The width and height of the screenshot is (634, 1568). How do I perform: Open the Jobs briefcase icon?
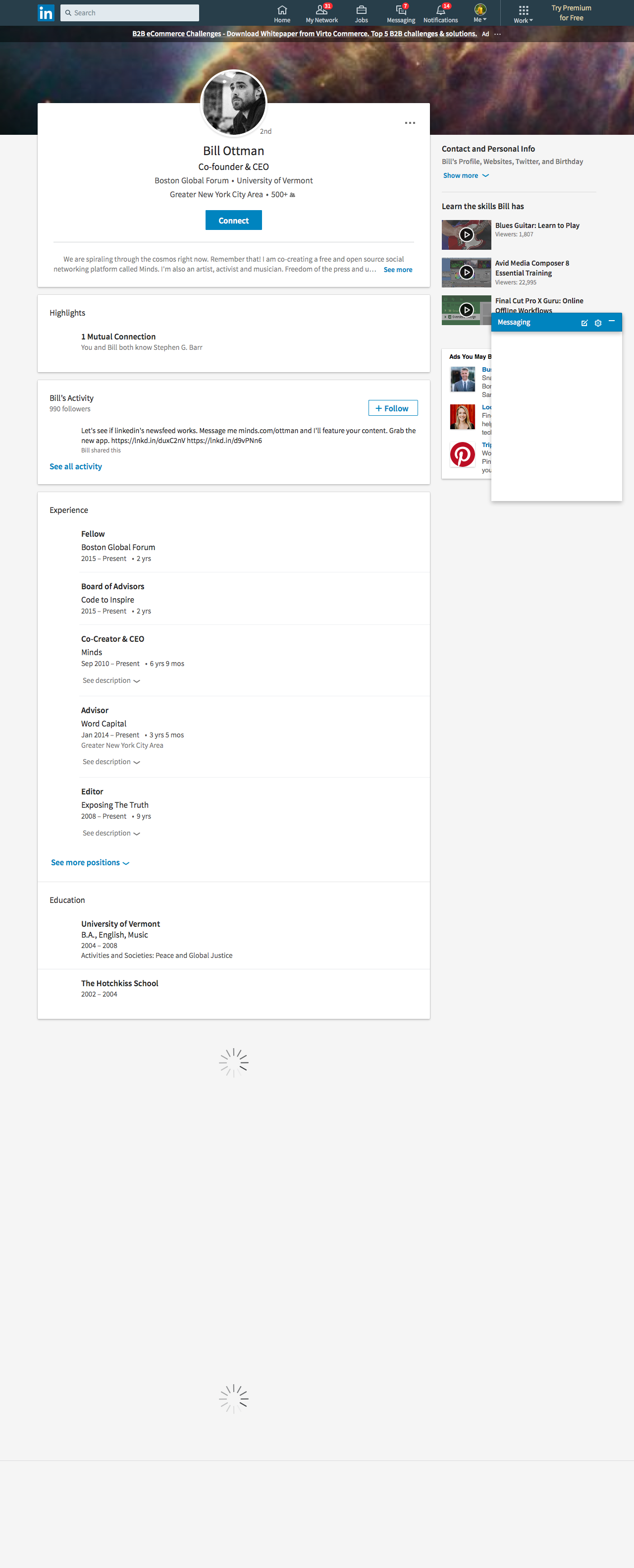pyautogui.click(x=362, y=10)
